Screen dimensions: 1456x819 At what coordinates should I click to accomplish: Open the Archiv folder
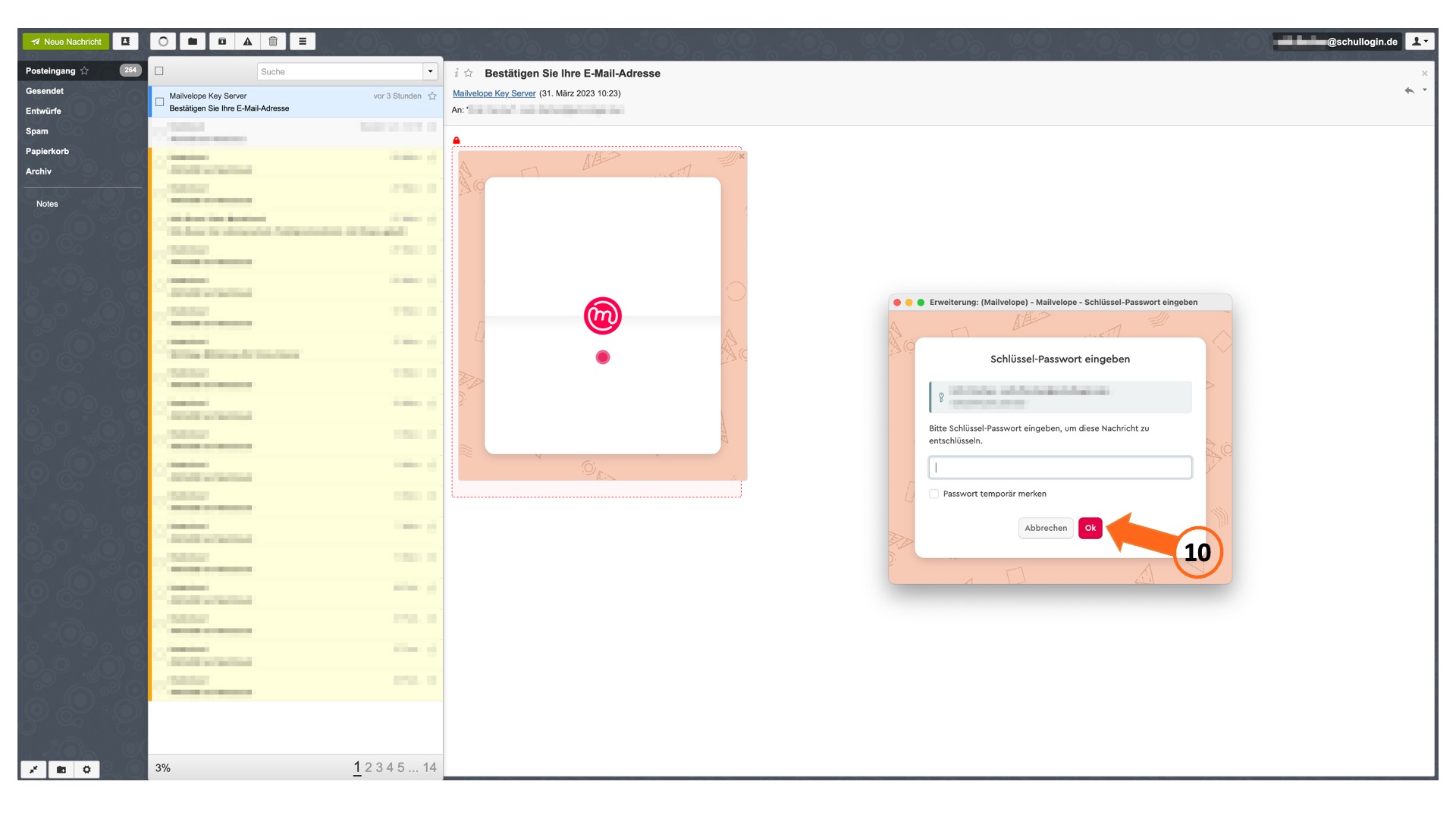(x=39, y=171)
